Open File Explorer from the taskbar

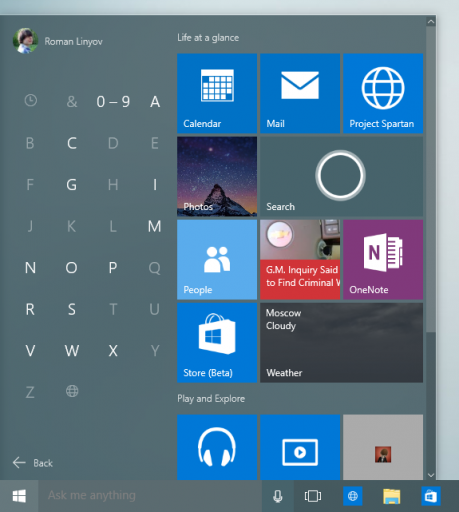click(392, 496)
